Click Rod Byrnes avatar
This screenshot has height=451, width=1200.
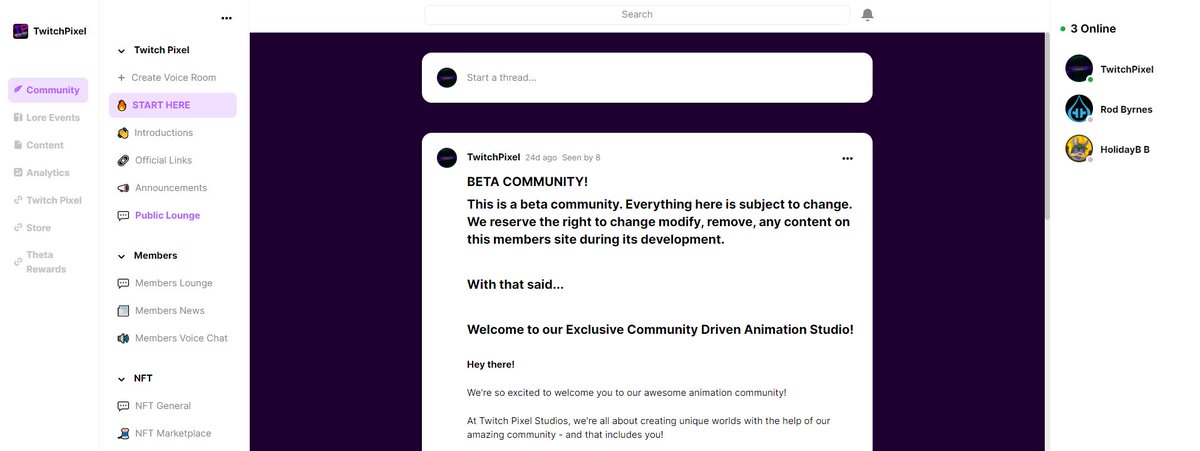pos(1079,108)
